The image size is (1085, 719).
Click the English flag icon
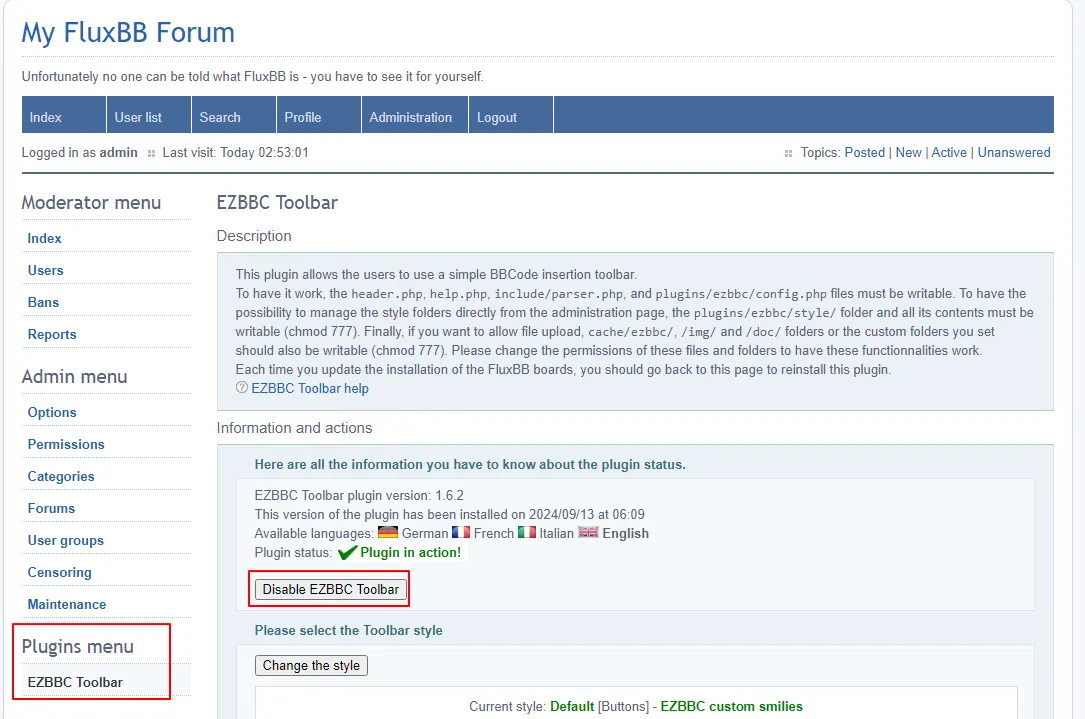coord(588,532)
